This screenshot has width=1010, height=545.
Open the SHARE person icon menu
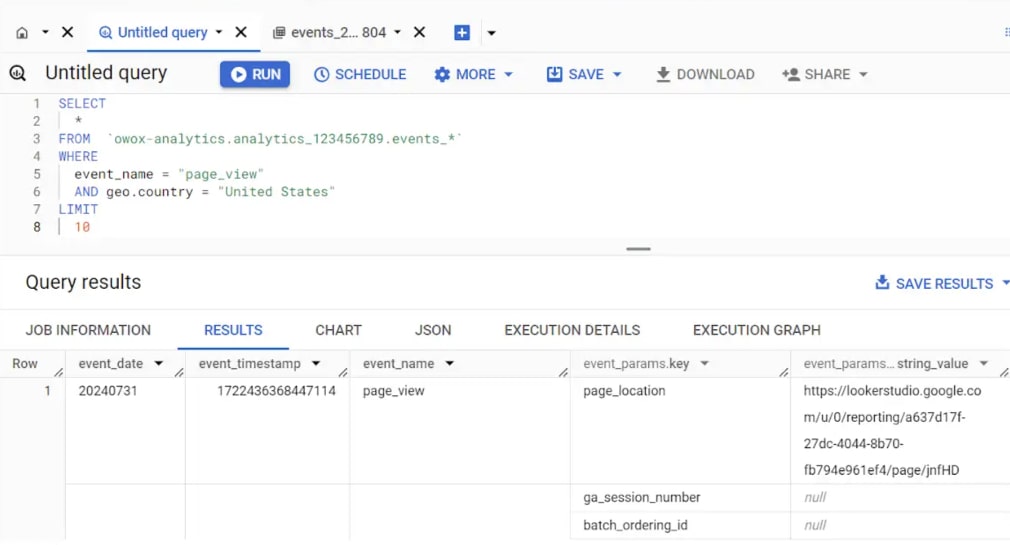pyautogui.click(x=790, y=74)
